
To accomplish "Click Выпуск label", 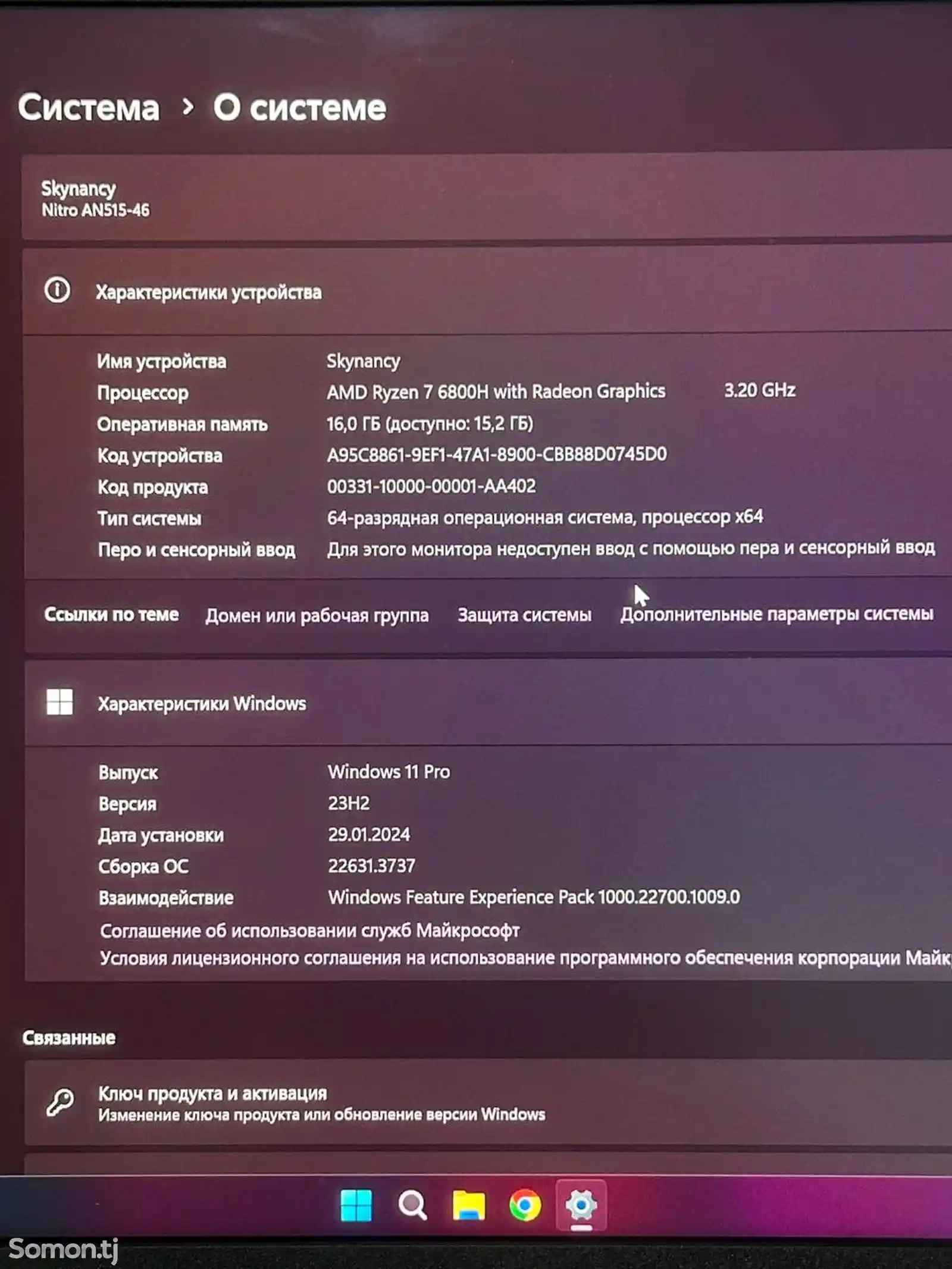I will [x=128, y=773].
